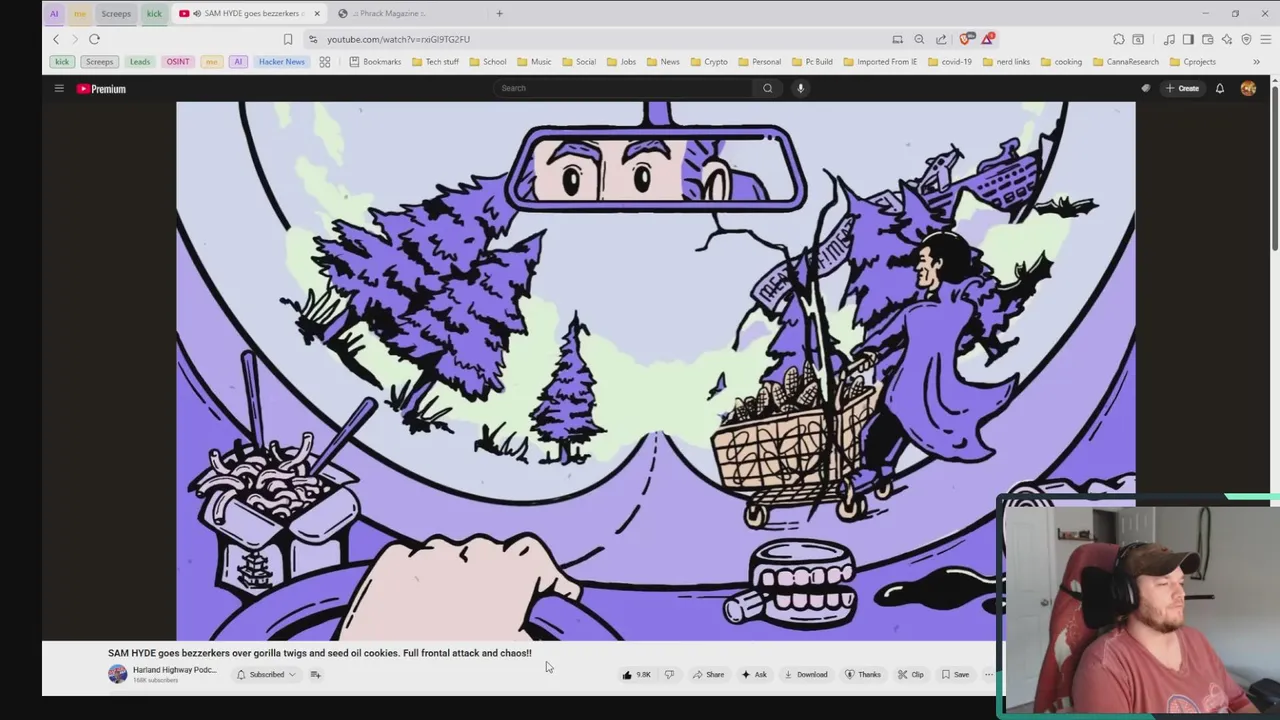The image size is (1280, 720).
Task: Open the Harland Highway channel avatar
Action: point(117,674)
